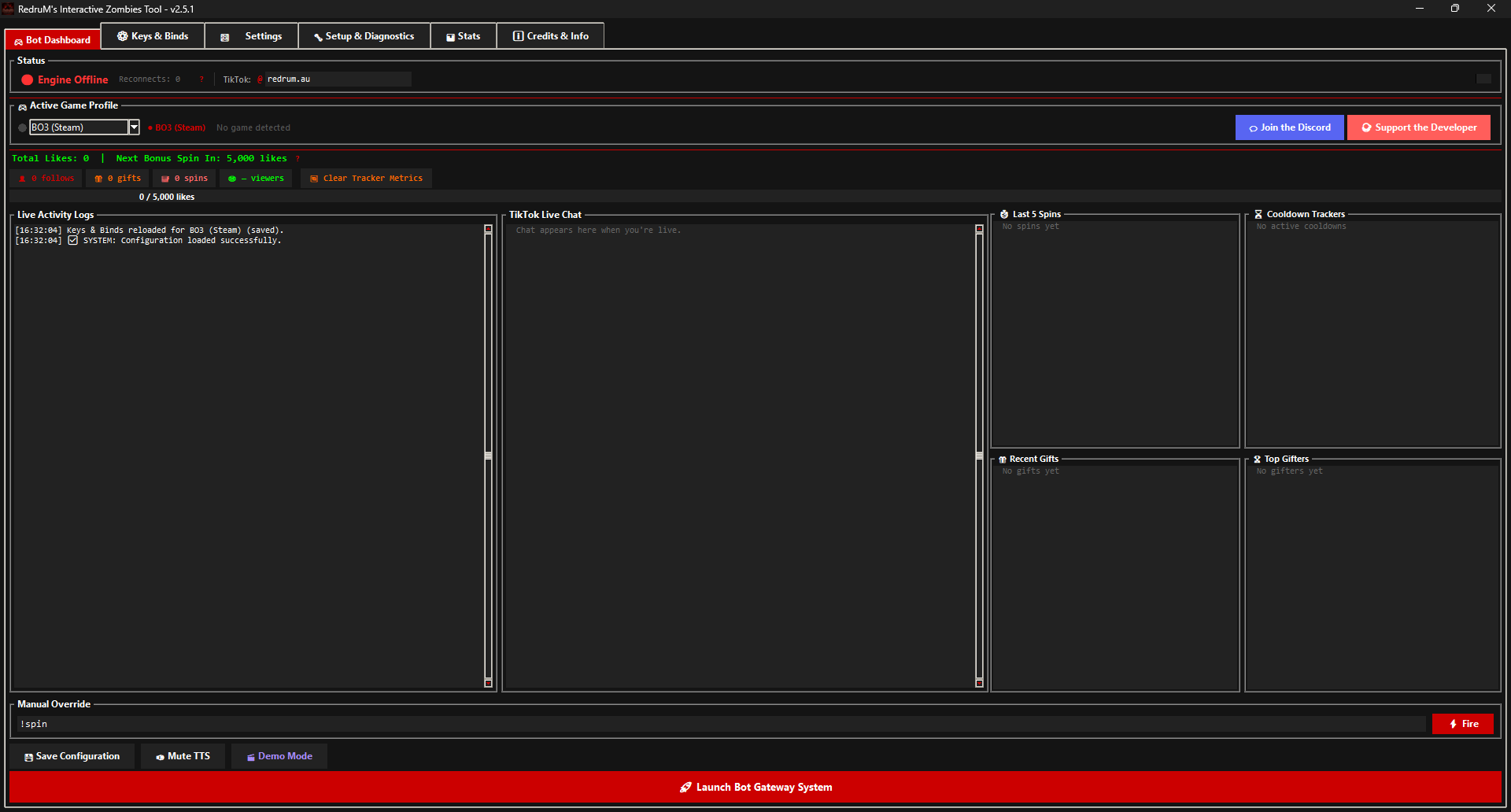
Task: Open the Settings tab
Action: (251, 36)
